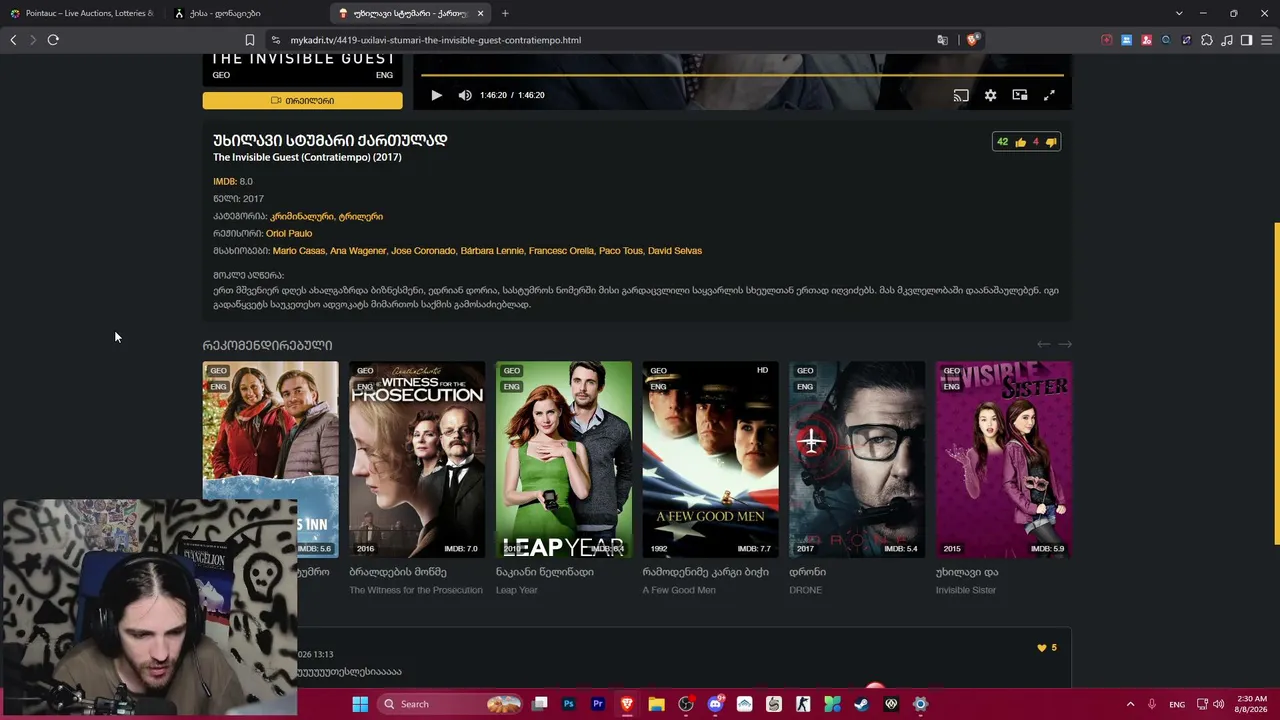Open the Invisible Sister movie poster
Viewport: 1280px width, 720px height.
[1004, 459]
